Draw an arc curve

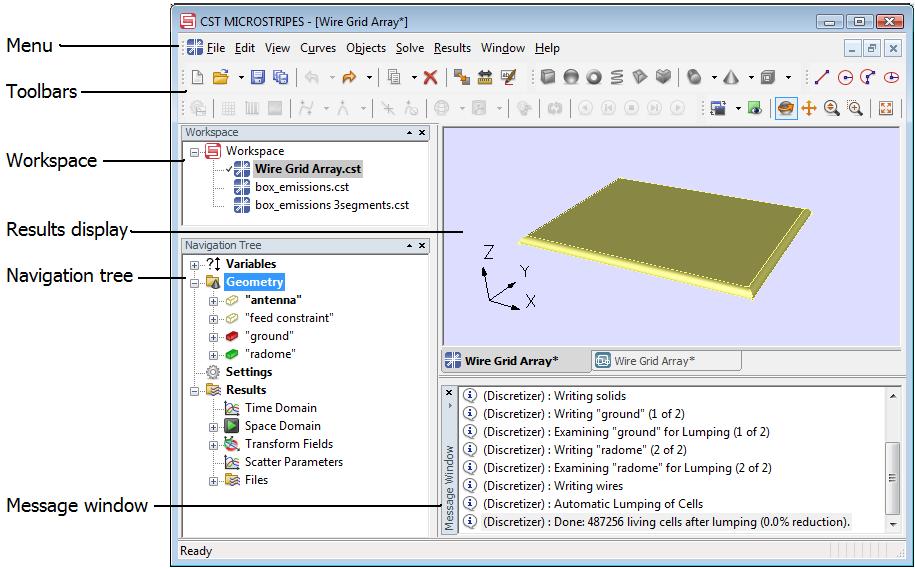click(868, 77)
